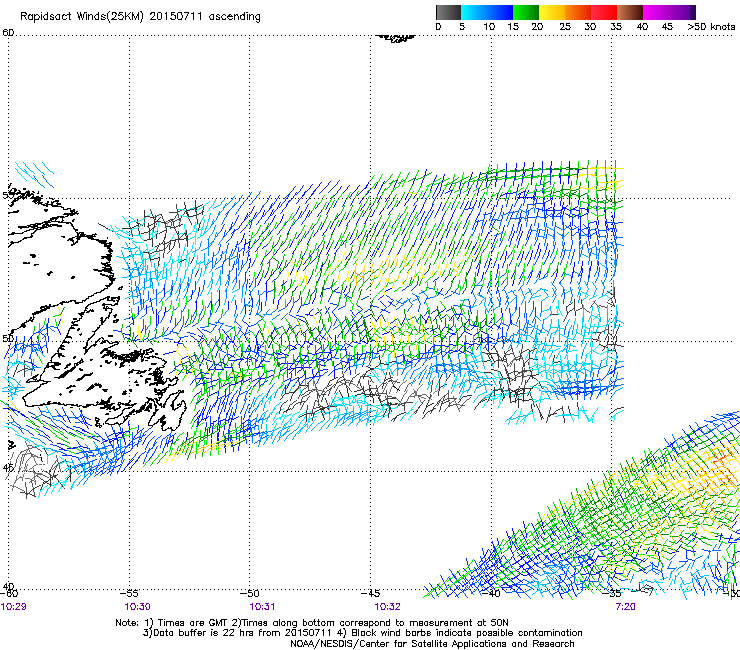The height and width of the screenshot is (650, 740).
Task: Pick the orange 25-30 knots color band
Action: tap(578, 12)
